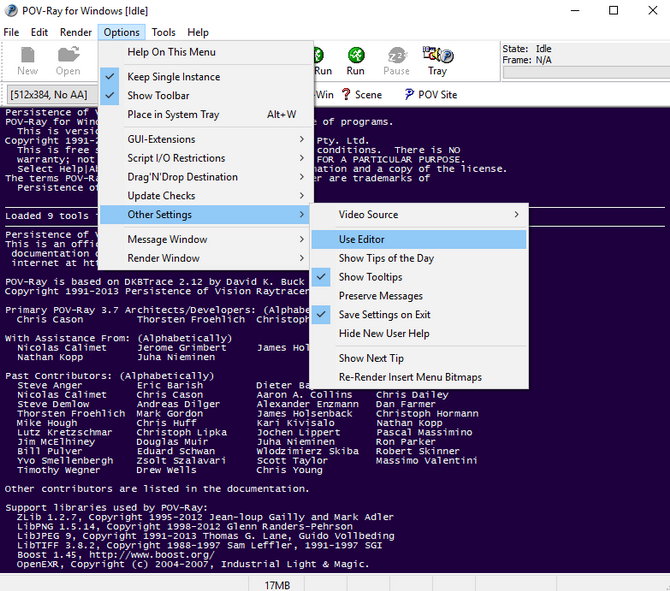
Task: Disable the Show Tooltips option
Action: 419,277
